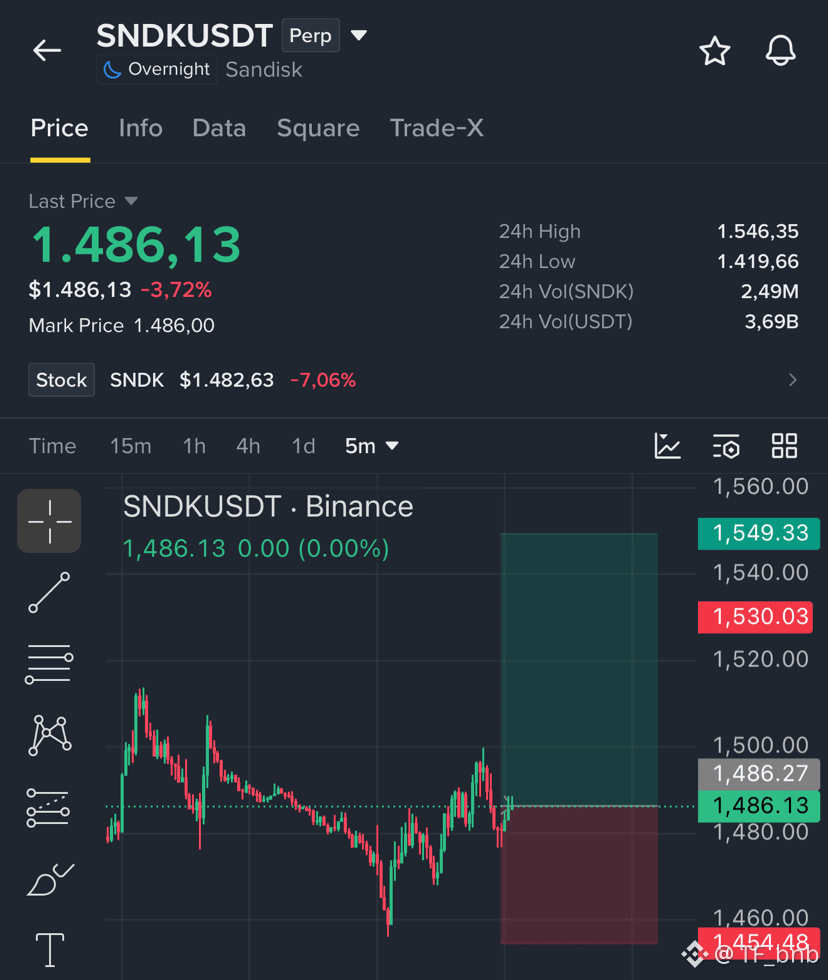Select the 15m timeframe
Image resolution: width=828 pixels, height=980 pixels.
coord(131,446)
